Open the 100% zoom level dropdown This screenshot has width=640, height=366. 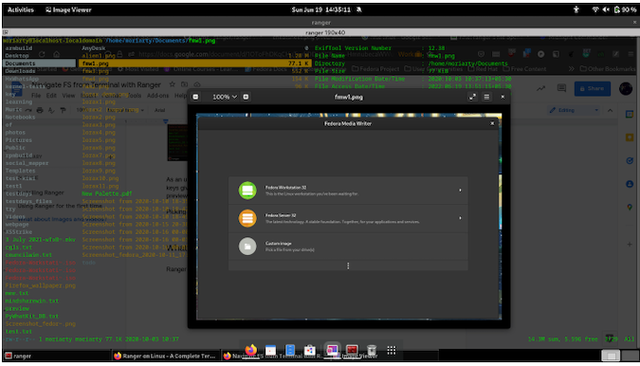(x=224, y=97)
